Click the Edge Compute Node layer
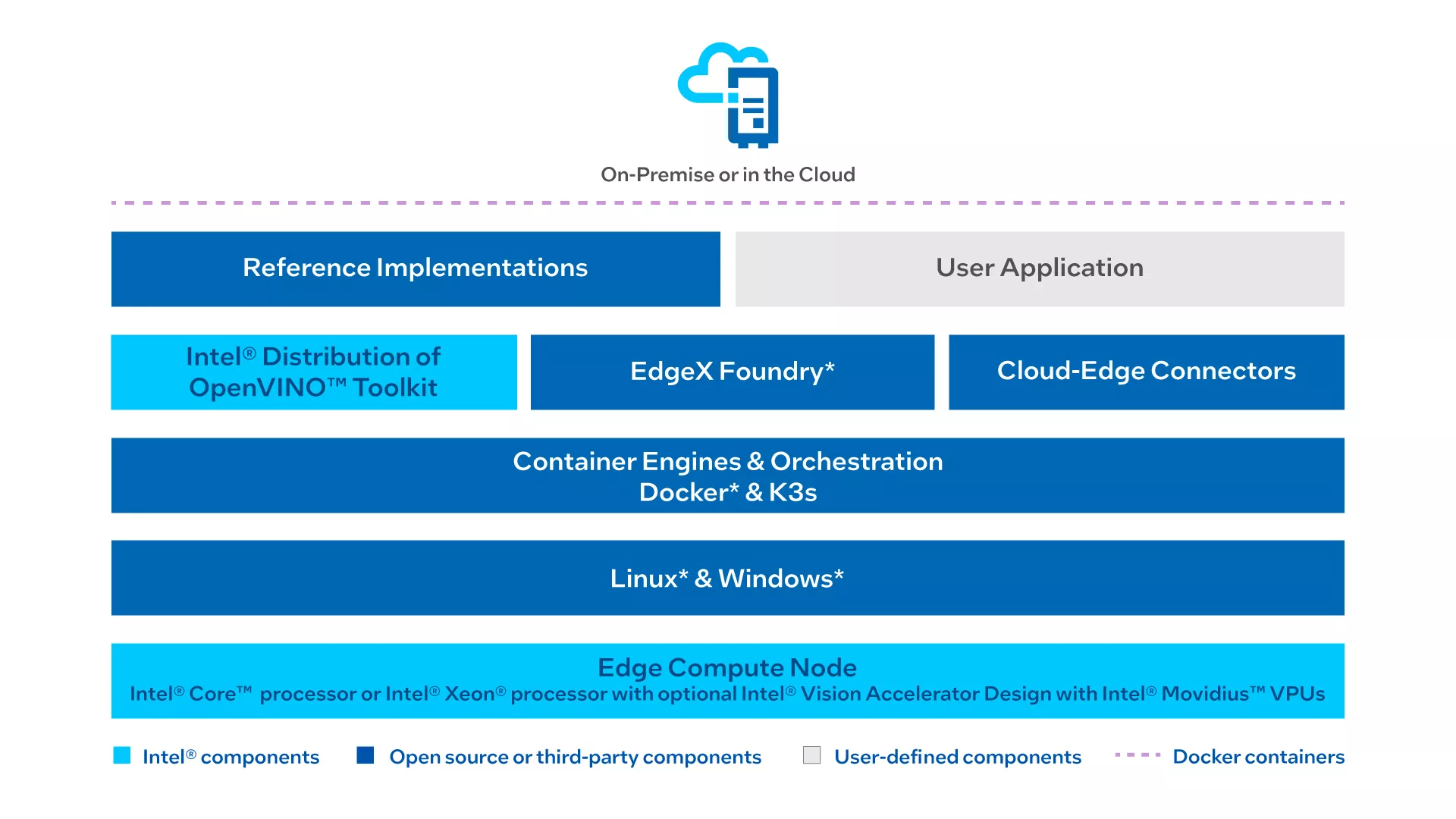1456x819 pixels. pyautogui.click(x=728, y=681)
